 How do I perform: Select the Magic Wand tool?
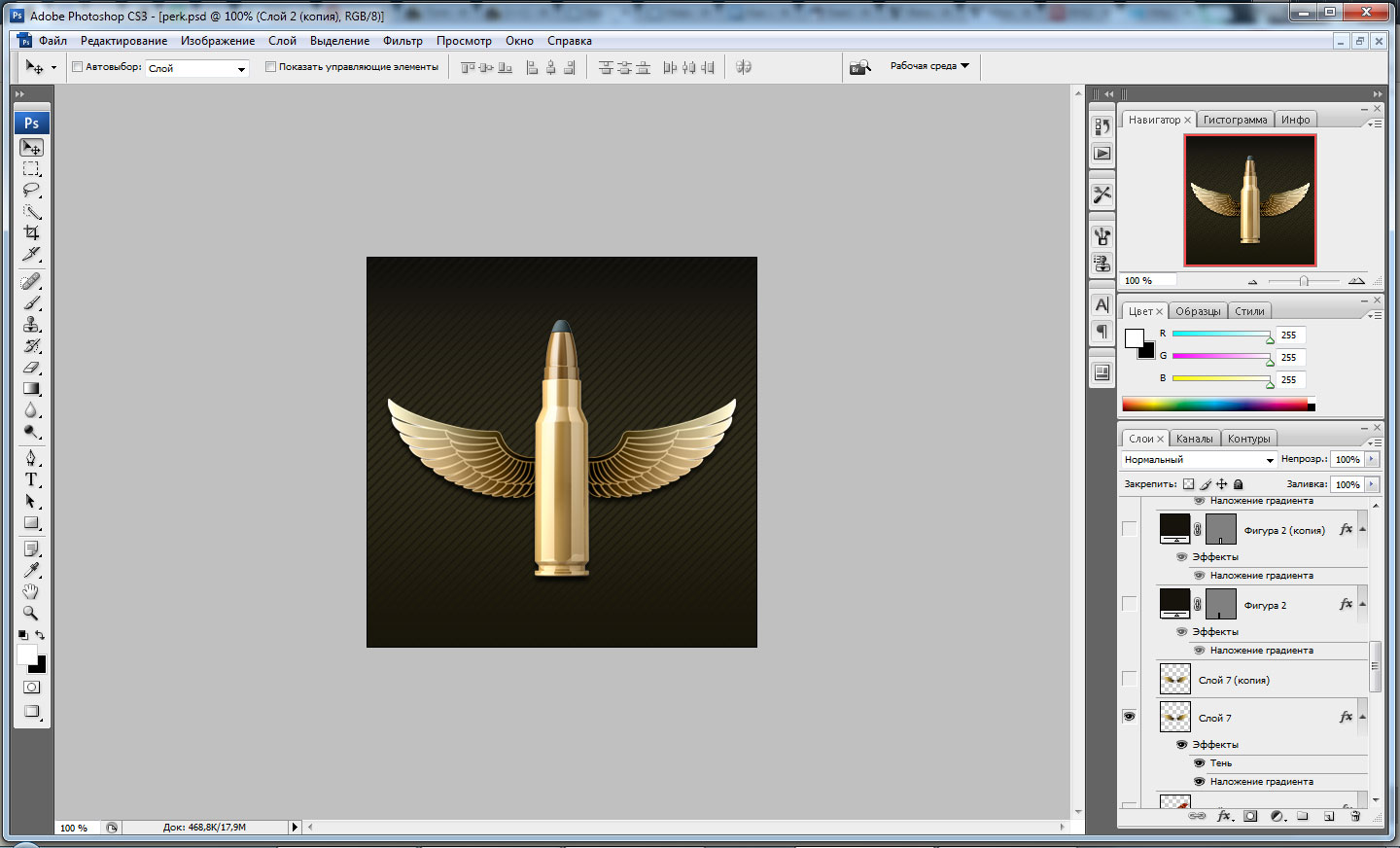point(32,212)
